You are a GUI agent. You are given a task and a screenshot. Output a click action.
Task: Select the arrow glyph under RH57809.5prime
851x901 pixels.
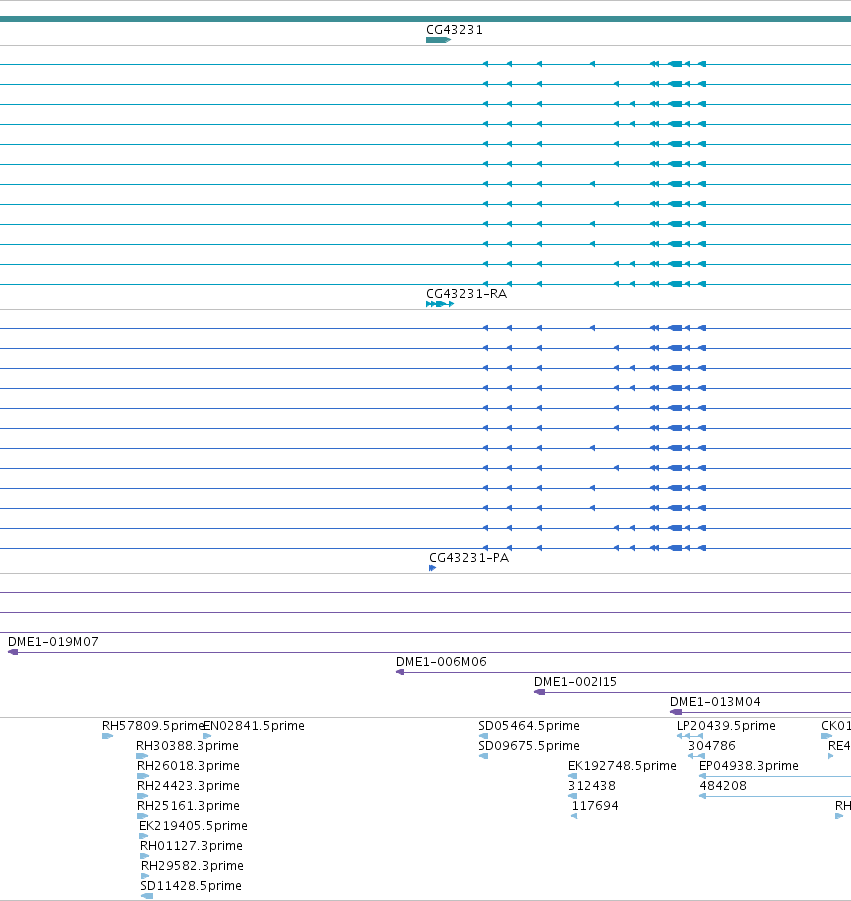[107, 736]
